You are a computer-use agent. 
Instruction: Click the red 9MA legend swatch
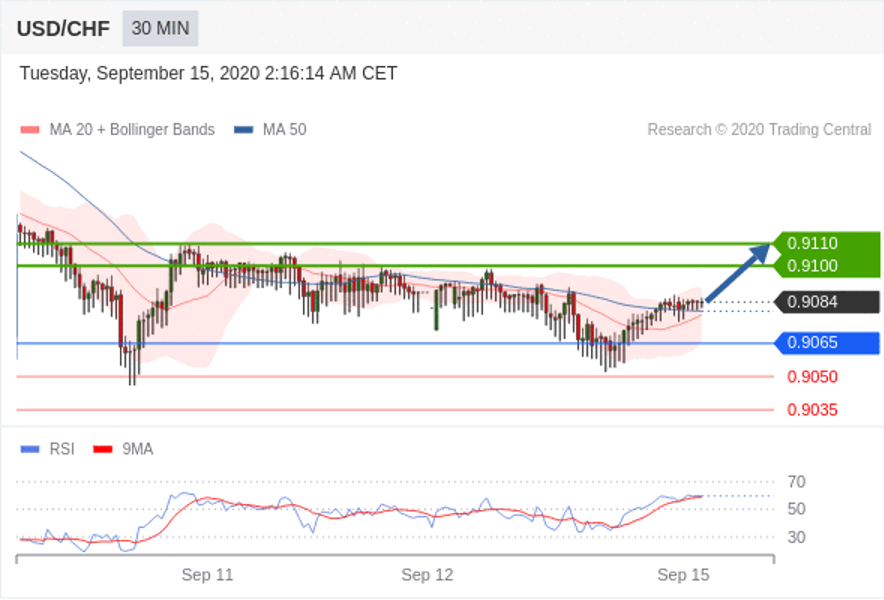[x=103, y=449]
